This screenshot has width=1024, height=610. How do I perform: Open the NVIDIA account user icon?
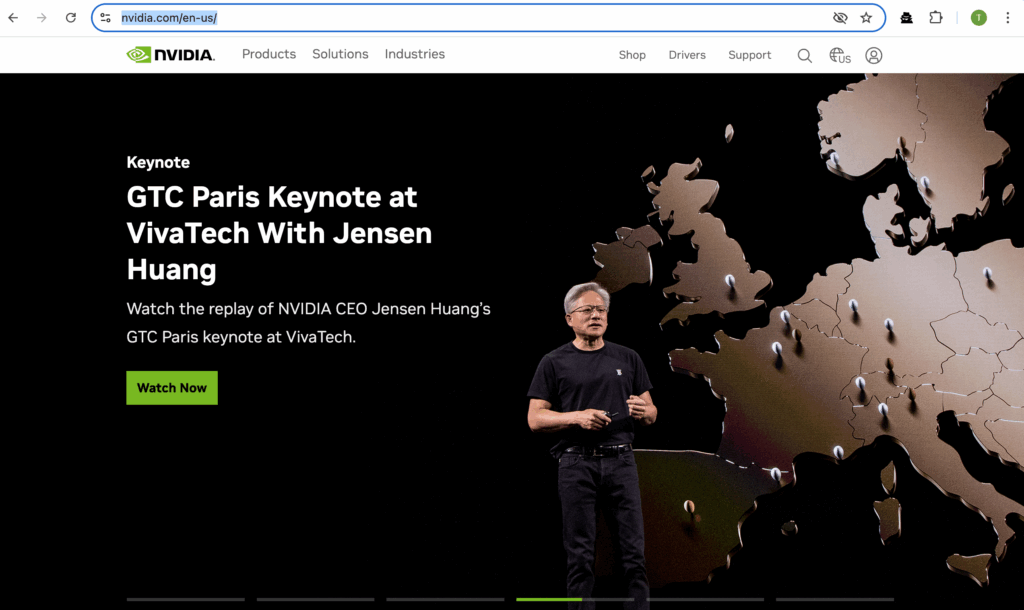[874, 56]
